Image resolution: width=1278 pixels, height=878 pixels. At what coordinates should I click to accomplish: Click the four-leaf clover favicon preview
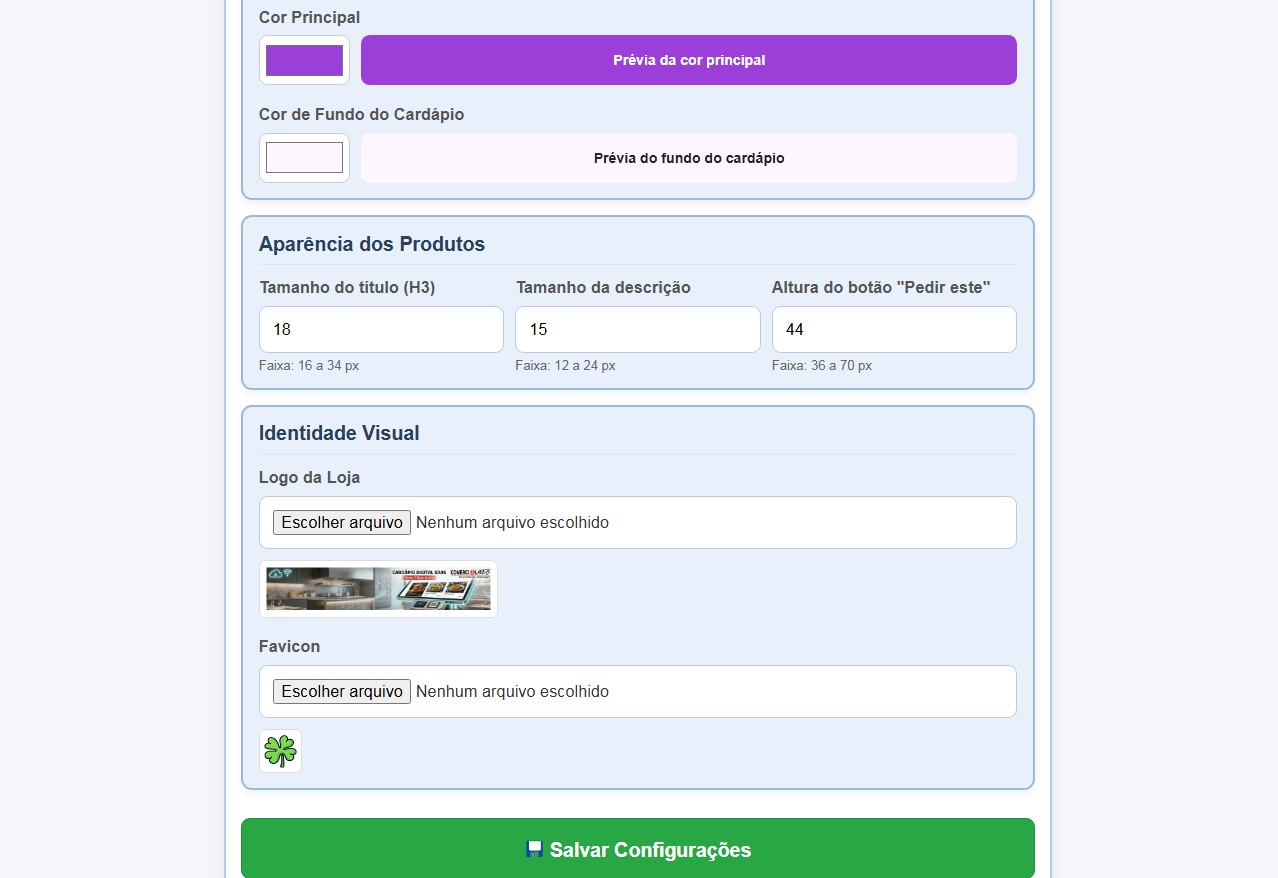tap(280, 751)
